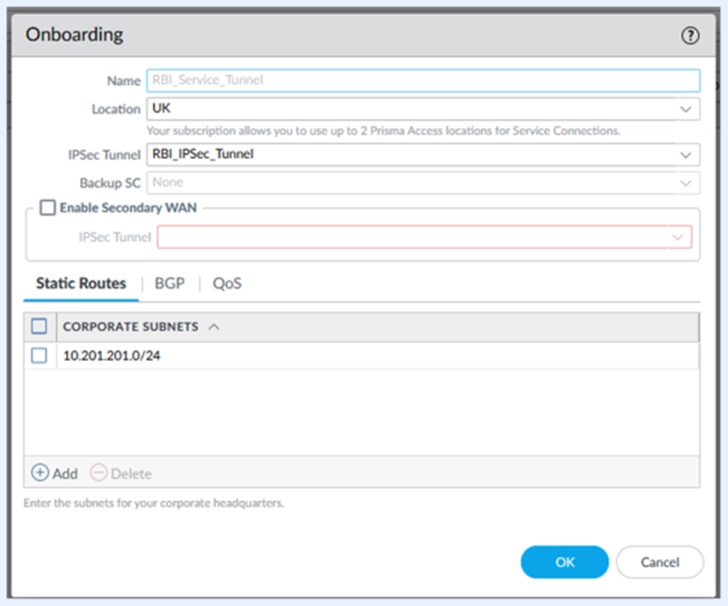The height and width of the screenshot is (606, 728).
Task: Open the help question mark icon
Action: coord(690,35)
